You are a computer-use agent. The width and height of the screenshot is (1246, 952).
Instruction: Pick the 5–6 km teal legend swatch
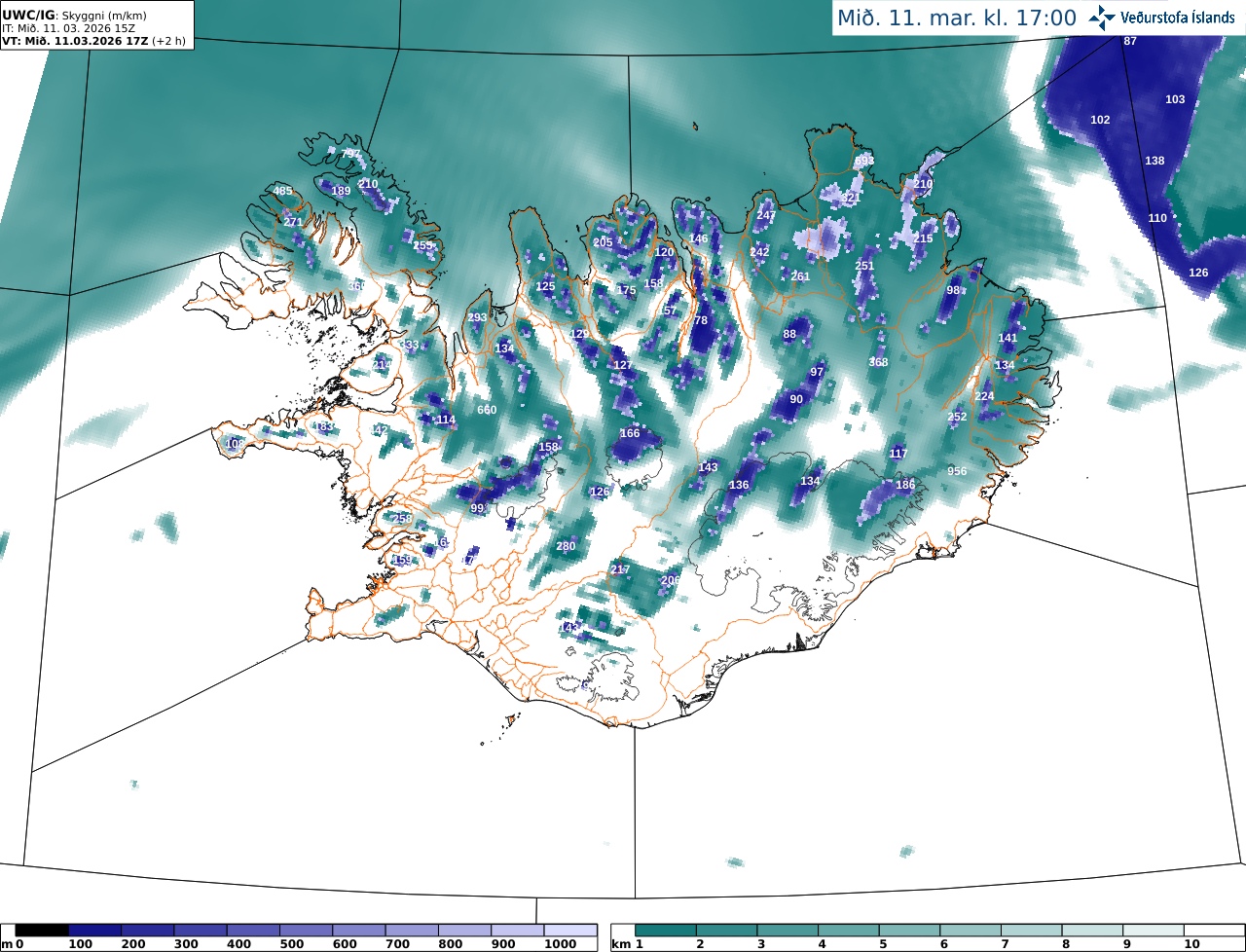909,931
